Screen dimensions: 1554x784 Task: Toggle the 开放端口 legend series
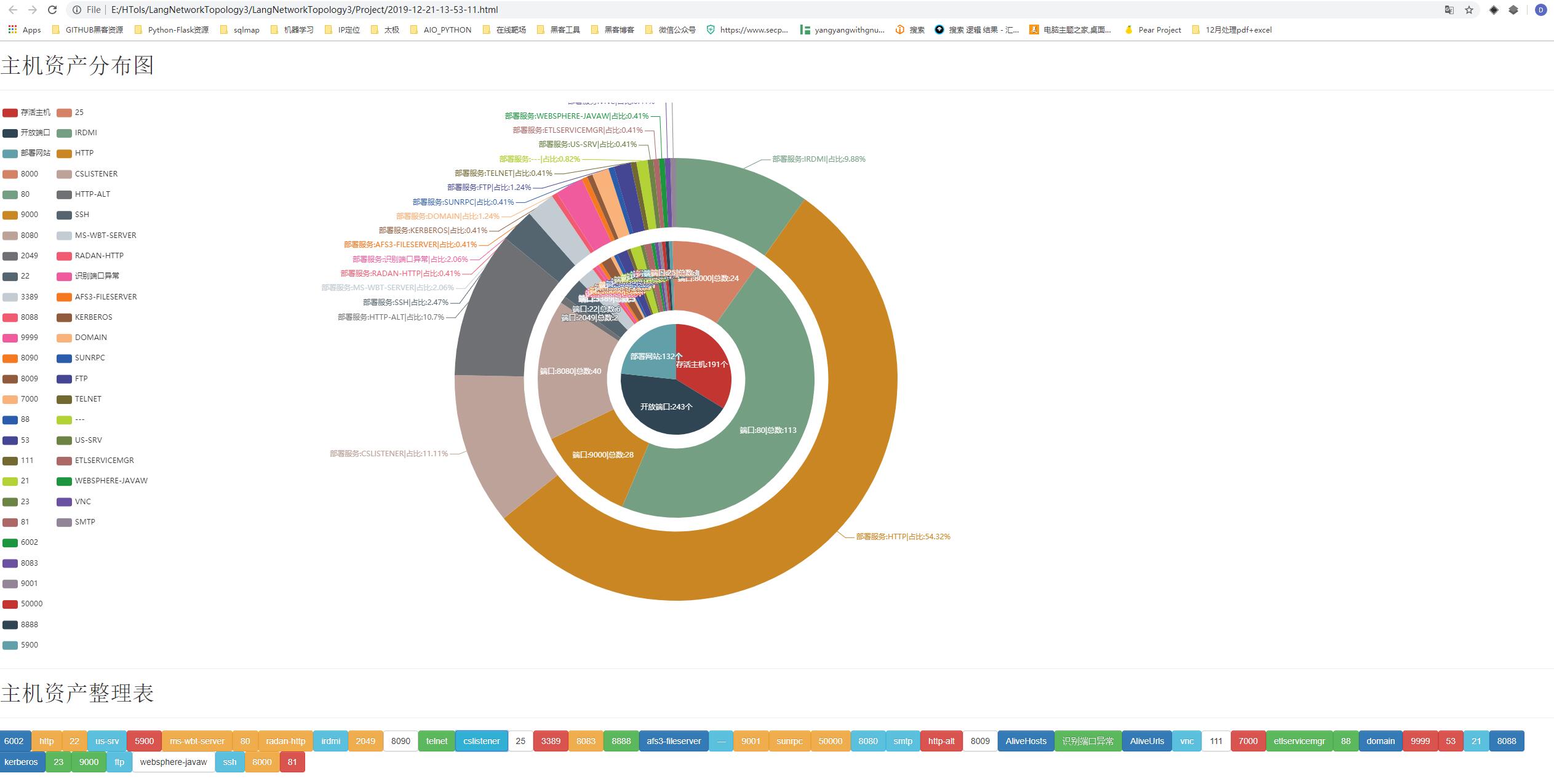point(26,133)
